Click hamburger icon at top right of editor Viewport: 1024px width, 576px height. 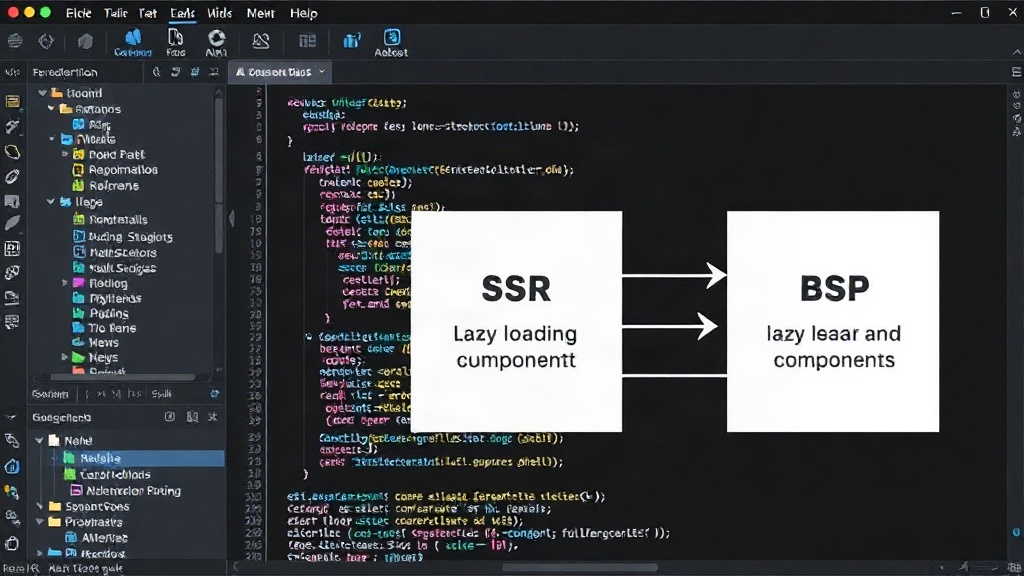[1016, 72]
